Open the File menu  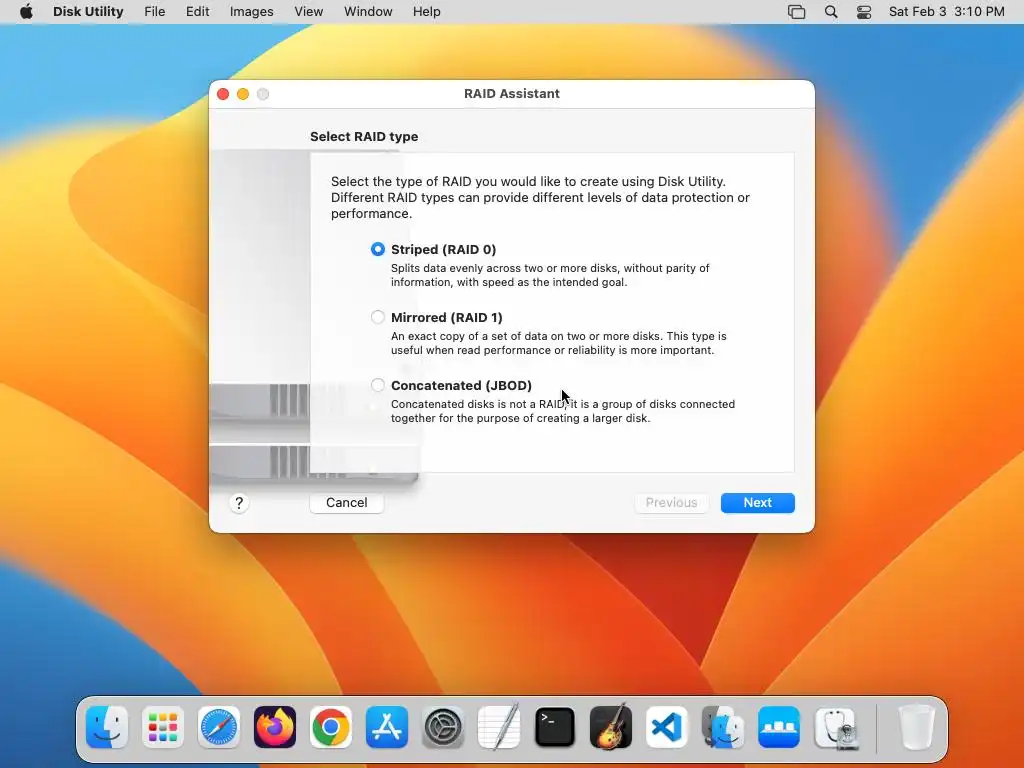[x=155, y=12]
